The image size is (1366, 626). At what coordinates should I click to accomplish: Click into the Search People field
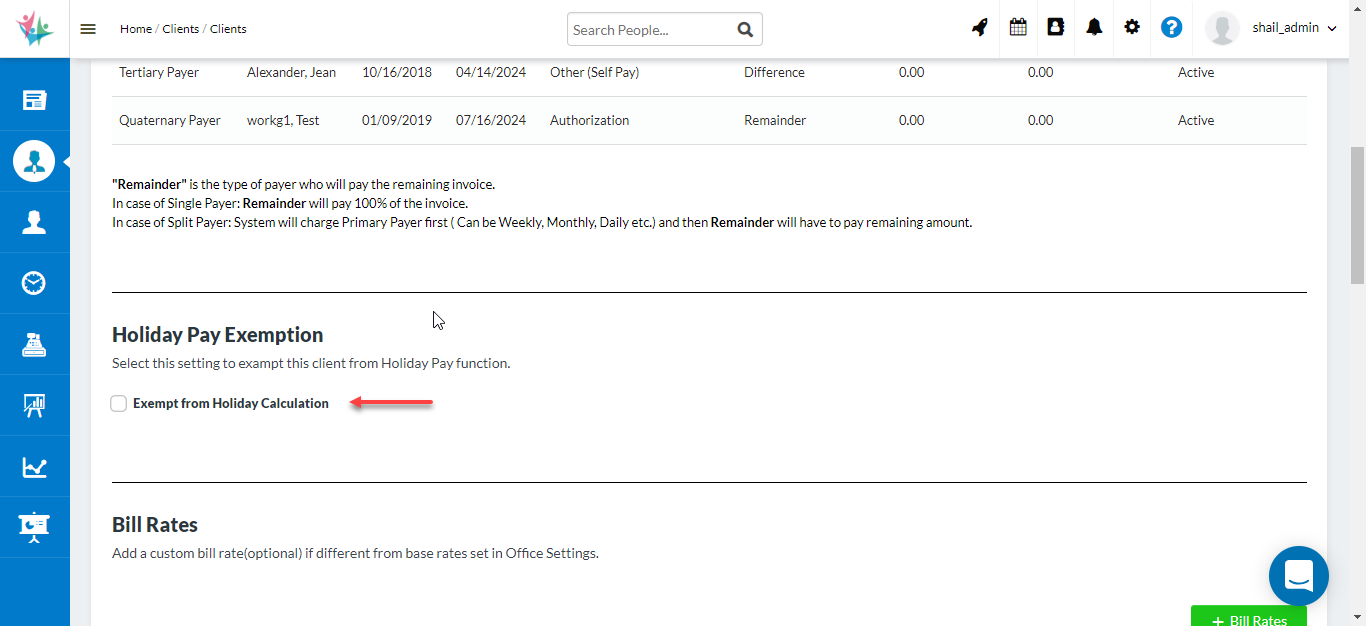pyautogui.click(x=648, y=30)
